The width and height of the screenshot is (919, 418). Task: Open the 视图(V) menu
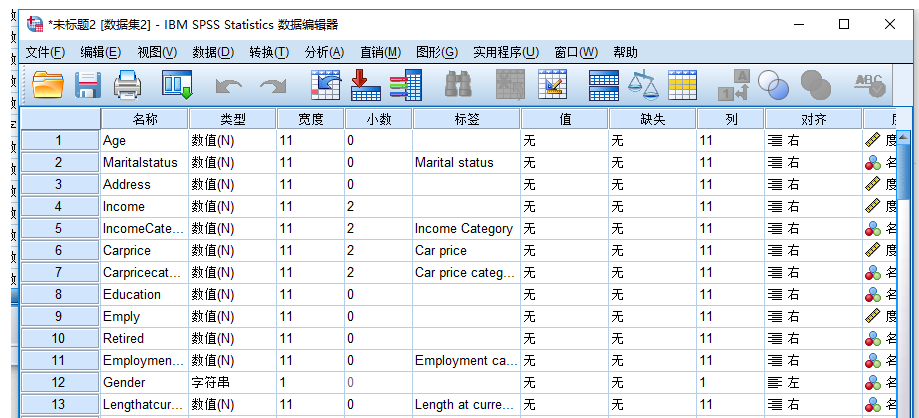(157, 52)
